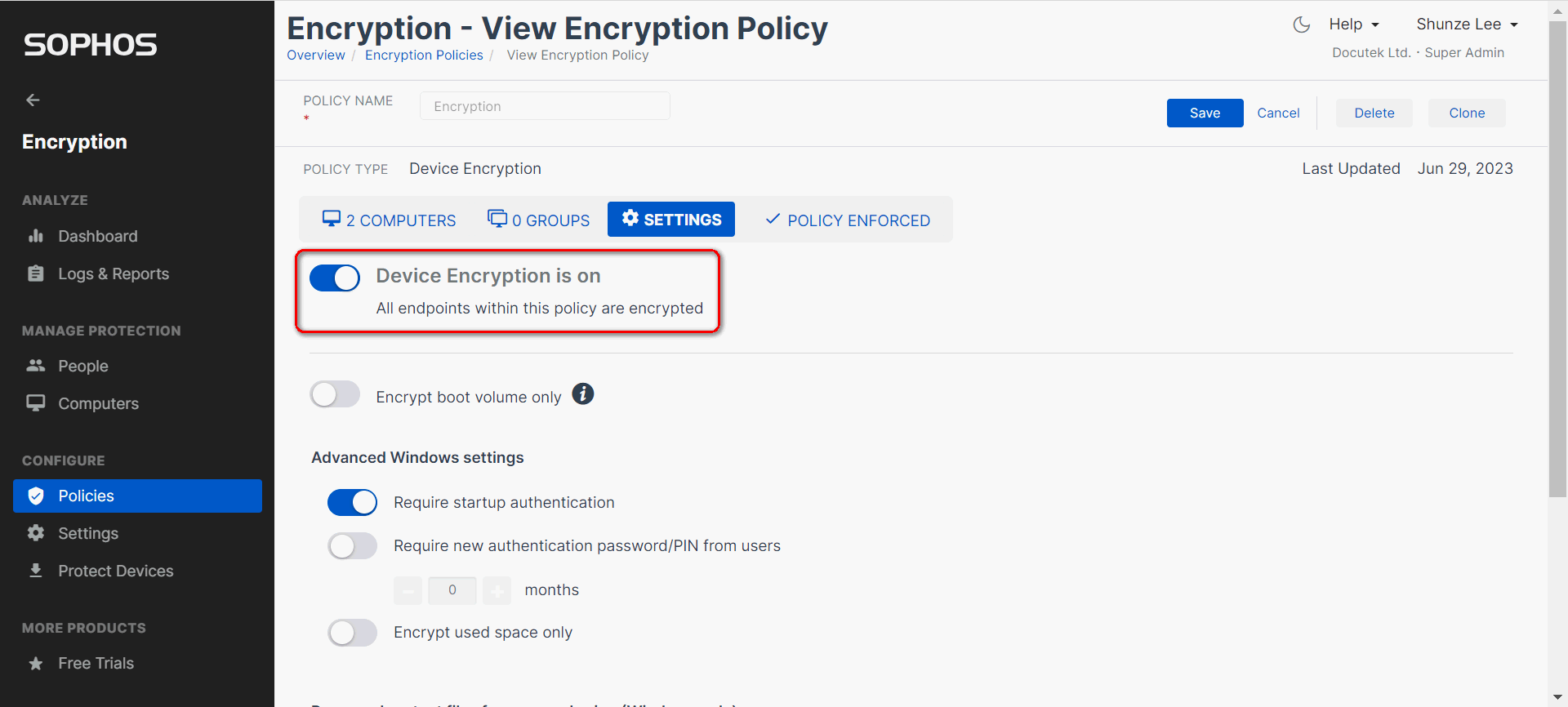Click the info icon beside Encrypt boot volume

[x=583, y=394]
